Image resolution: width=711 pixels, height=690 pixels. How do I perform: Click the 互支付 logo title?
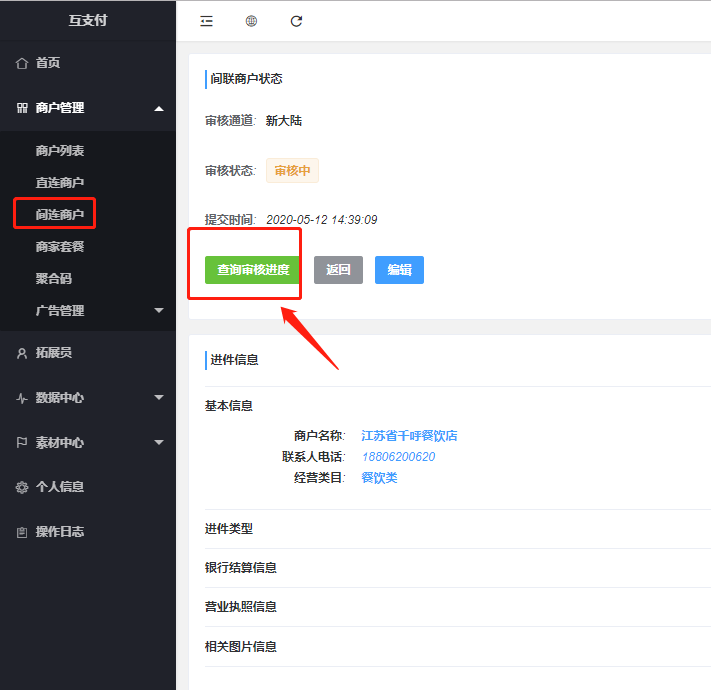coord(88,20)
